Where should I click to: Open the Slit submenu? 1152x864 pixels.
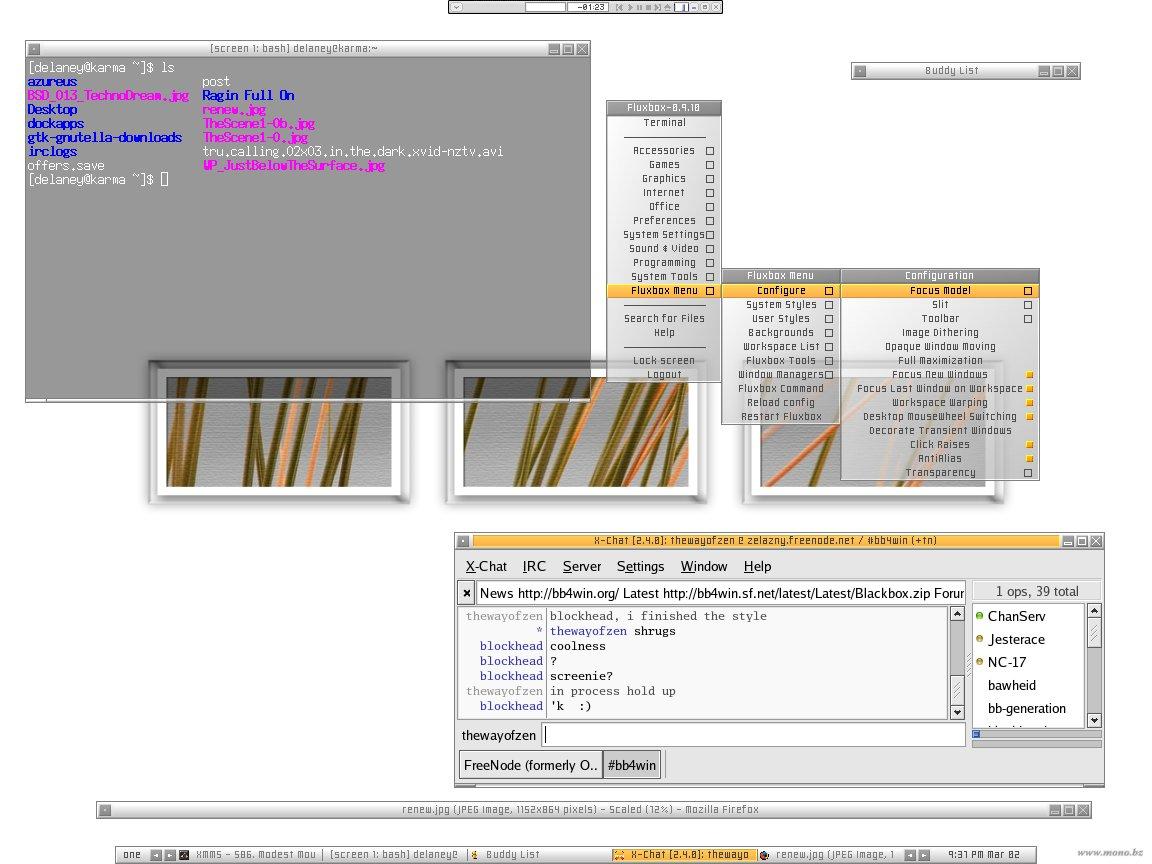click(940, 305)
